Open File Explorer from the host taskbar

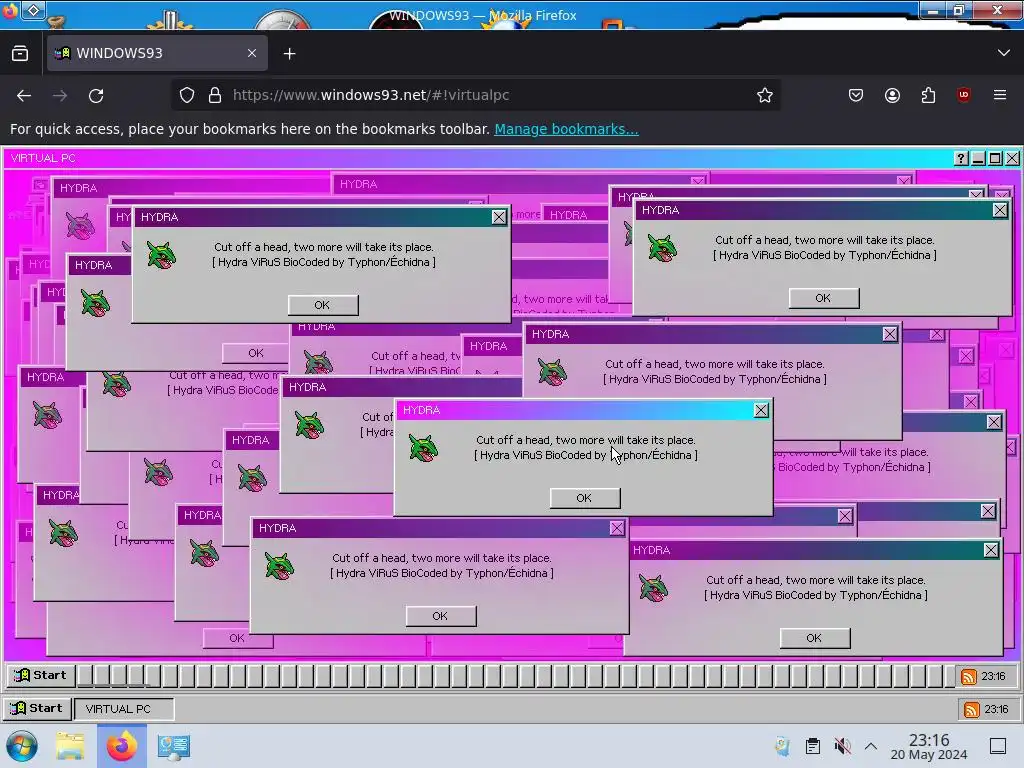71,746
